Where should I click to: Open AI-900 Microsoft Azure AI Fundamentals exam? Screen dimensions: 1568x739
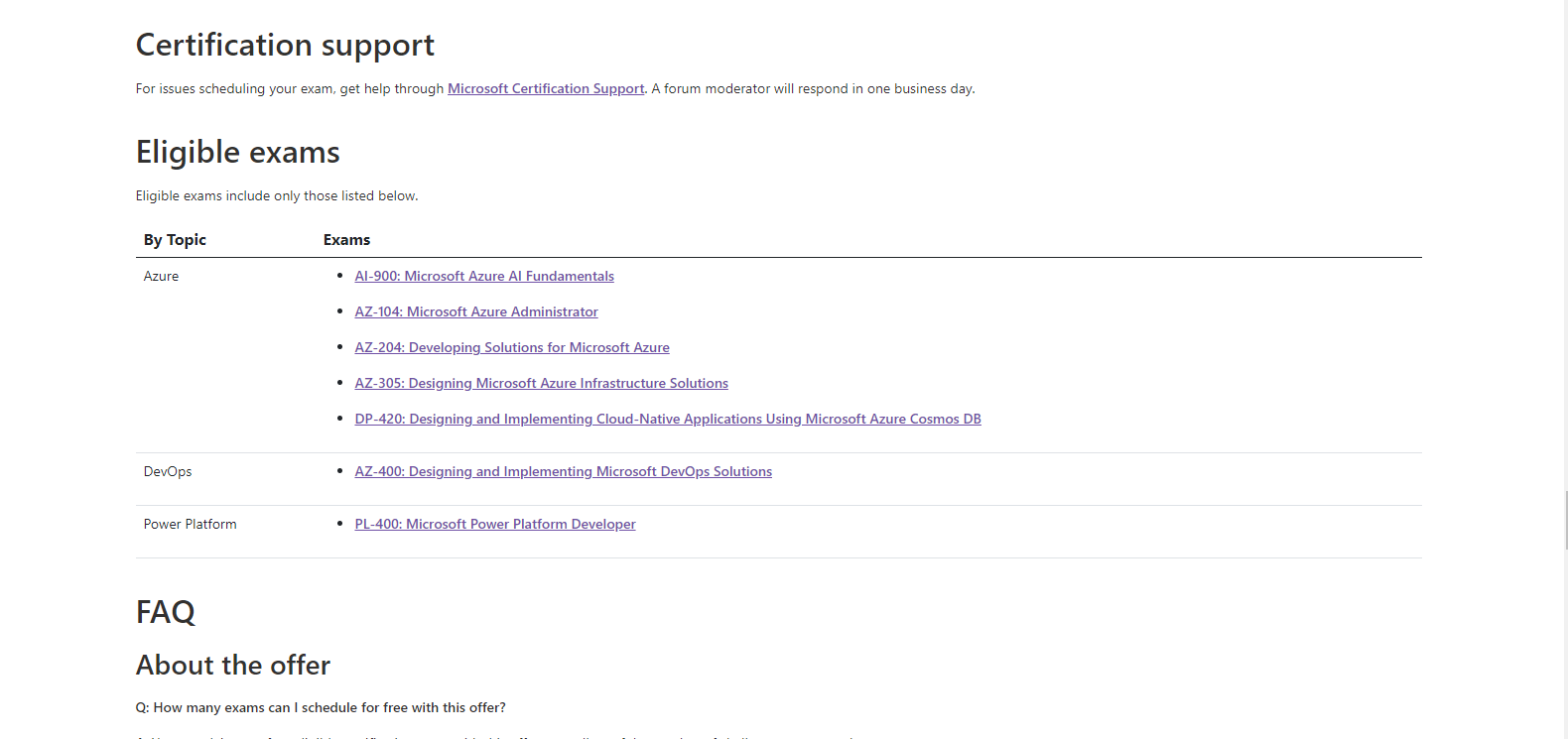pos(484,276)
